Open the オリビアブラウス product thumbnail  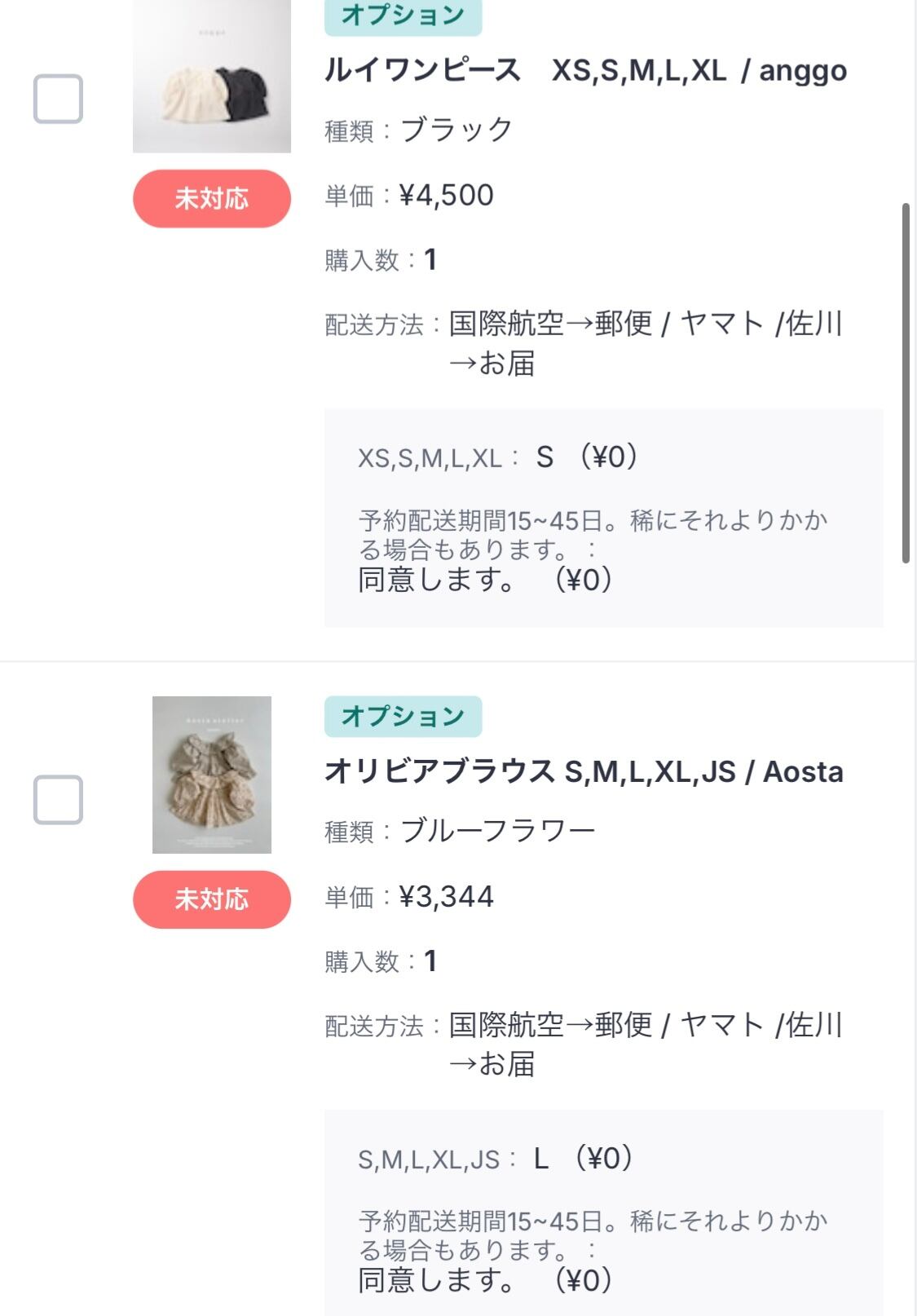(x=212, y=775)
